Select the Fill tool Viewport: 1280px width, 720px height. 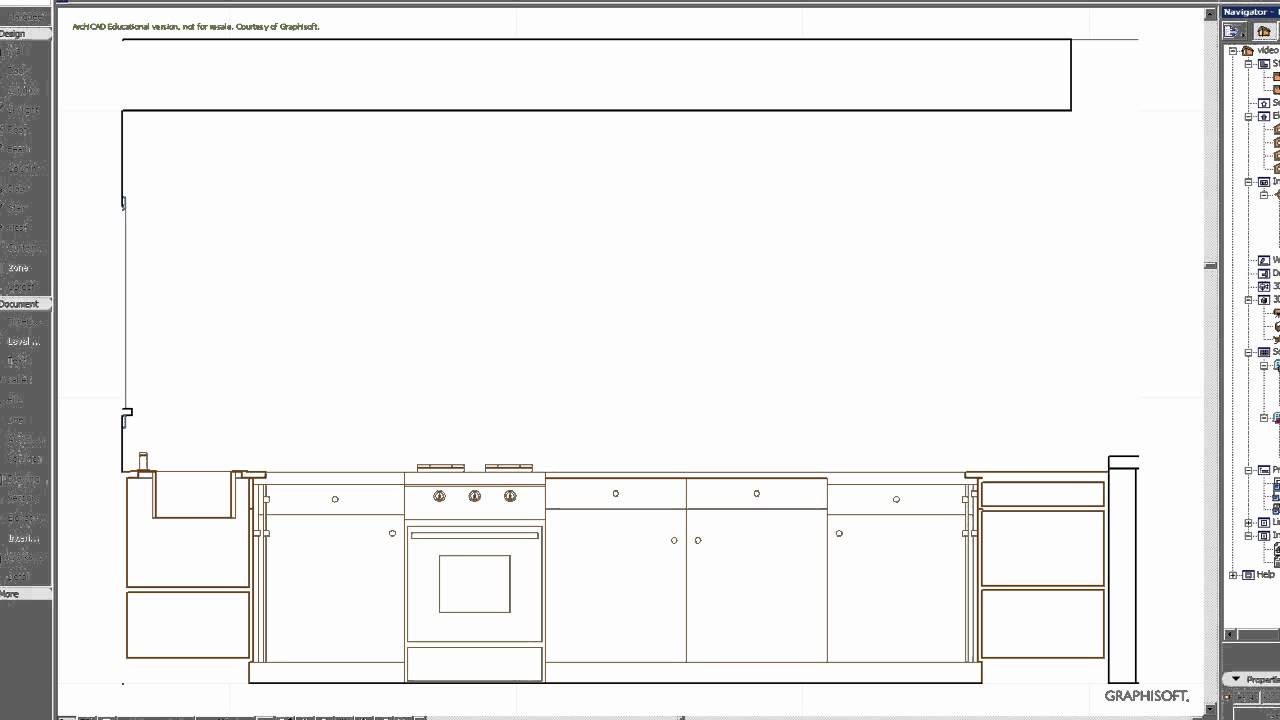(x=25, y=400)
